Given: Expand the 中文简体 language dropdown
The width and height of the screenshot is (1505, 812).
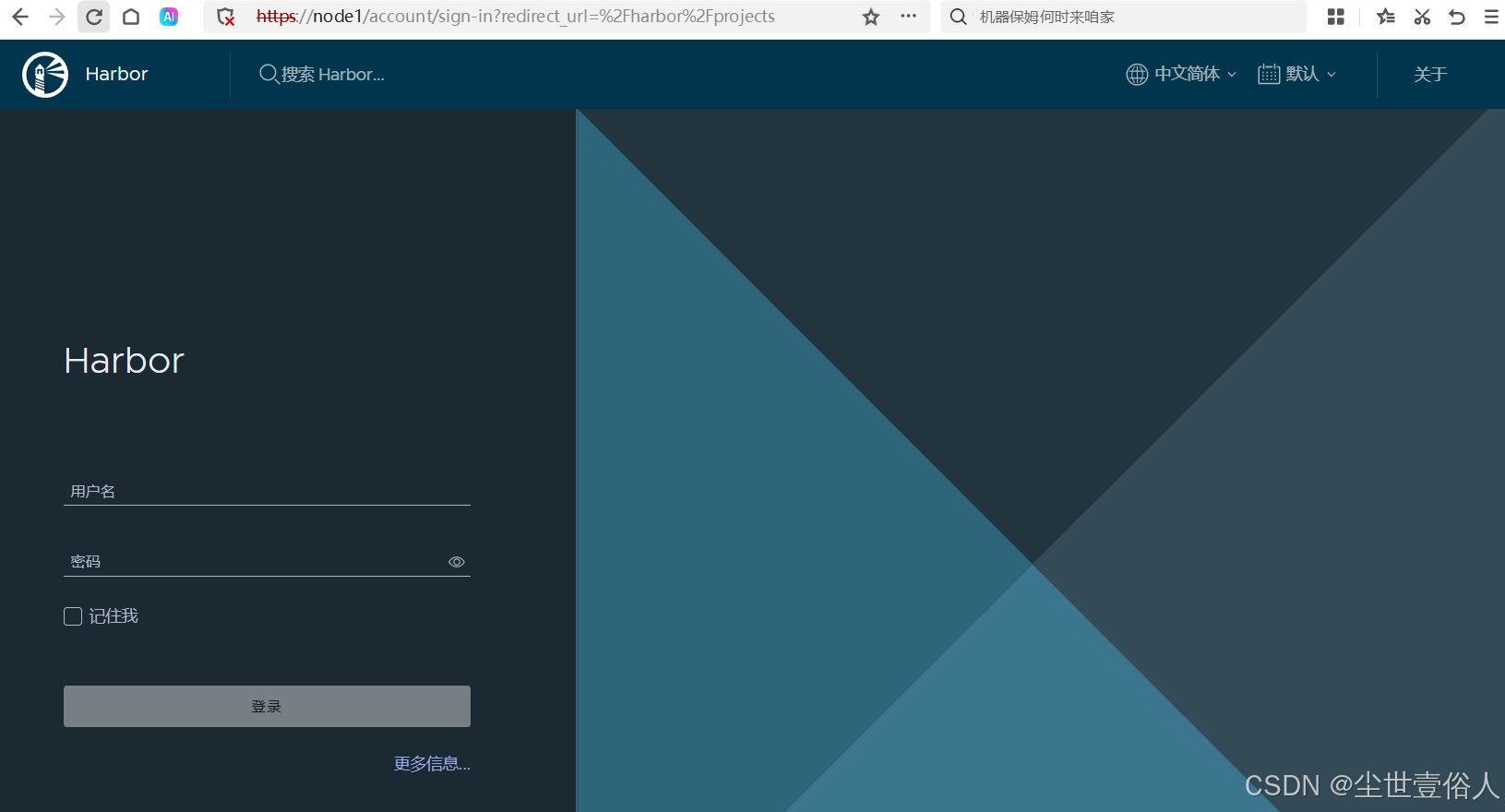Looking at the screenshot, I should (x=1181, y=74).
